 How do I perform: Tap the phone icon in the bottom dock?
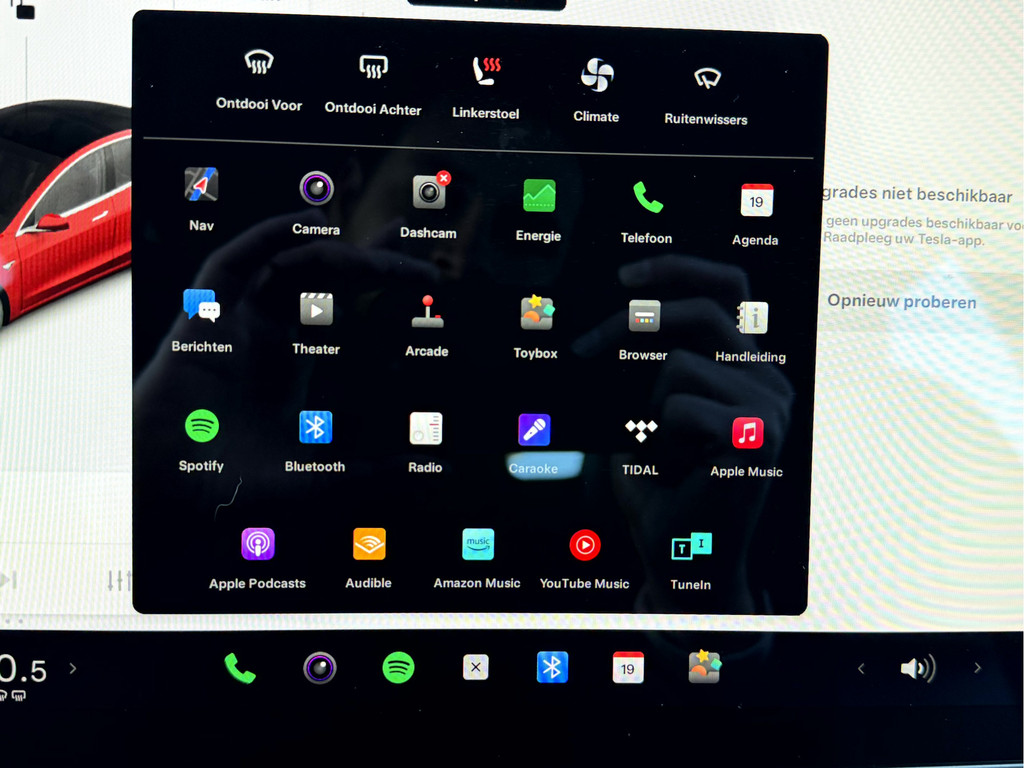click(240, 668)
